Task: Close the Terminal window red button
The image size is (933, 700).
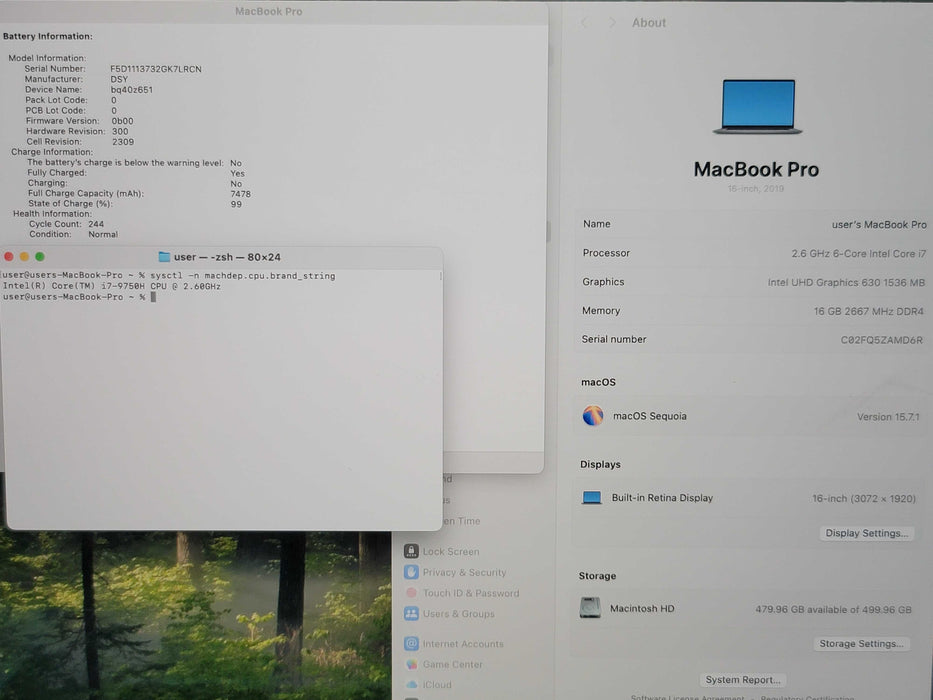Action: click(9, 257)
